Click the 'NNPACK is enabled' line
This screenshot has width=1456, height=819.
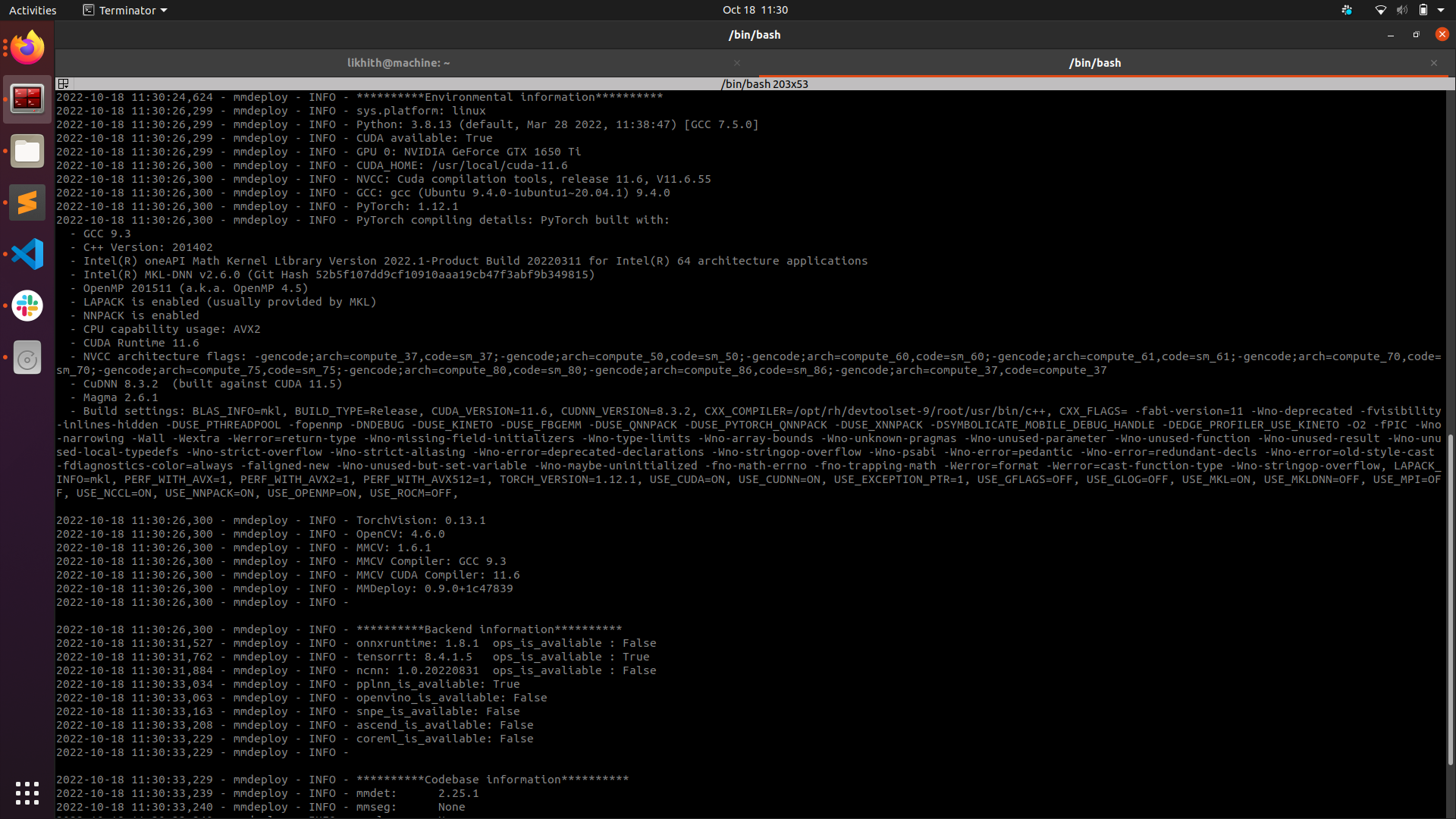coord(141,315)
